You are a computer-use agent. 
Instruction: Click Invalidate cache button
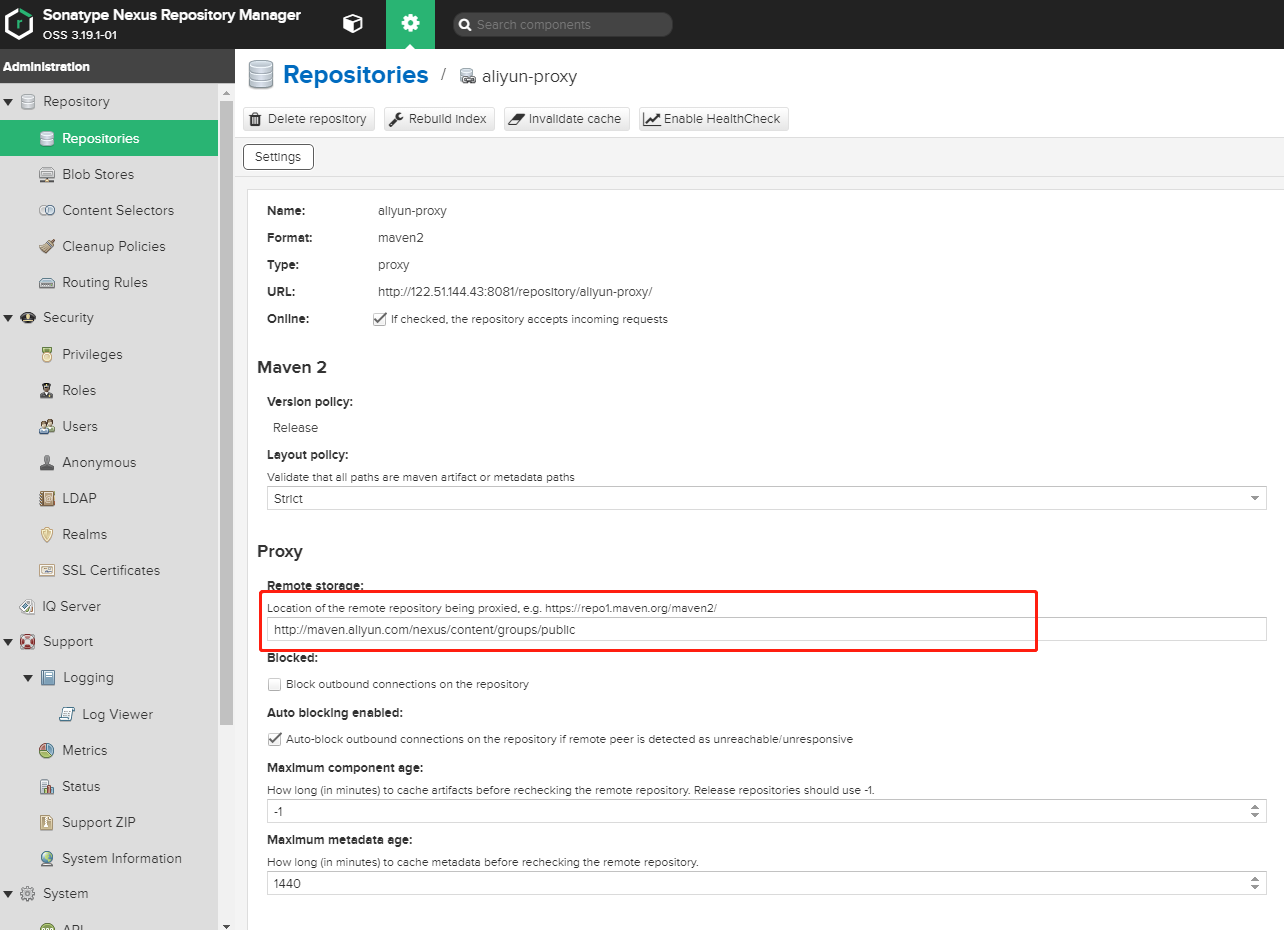coord(567,119)
